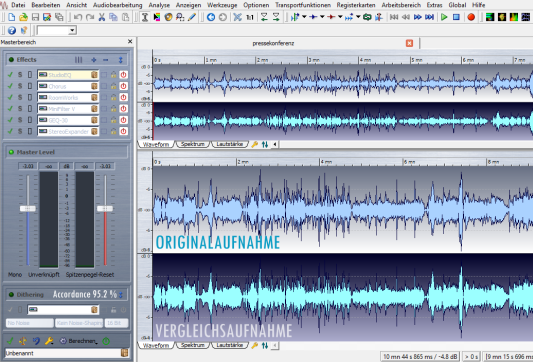The width and height of the screenshot is (533, 362).
Task: Open the Werkzeuge menu
Action: point(222,5)
